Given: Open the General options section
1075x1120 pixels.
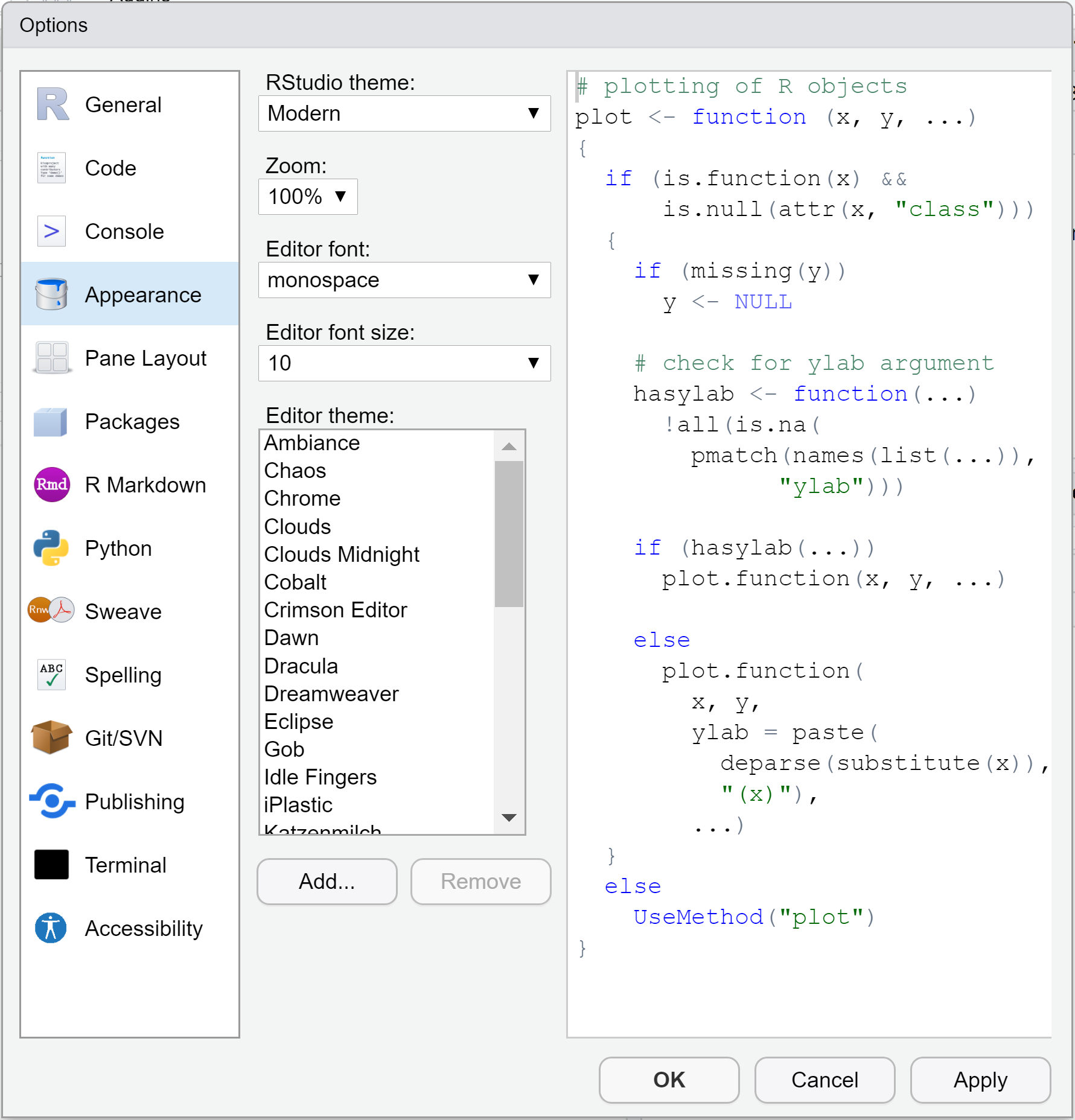Looking at the screenshot, I should tap(130, 104).
